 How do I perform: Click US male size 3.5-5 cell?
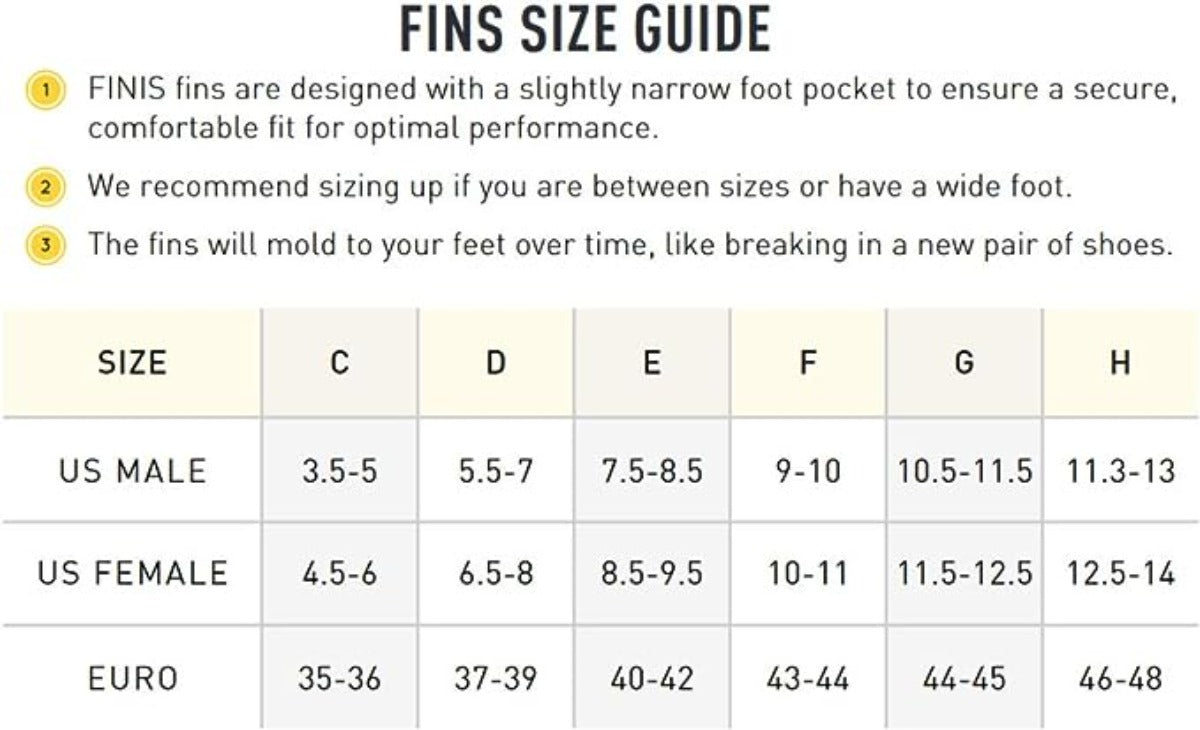click(x=340, y=470)
